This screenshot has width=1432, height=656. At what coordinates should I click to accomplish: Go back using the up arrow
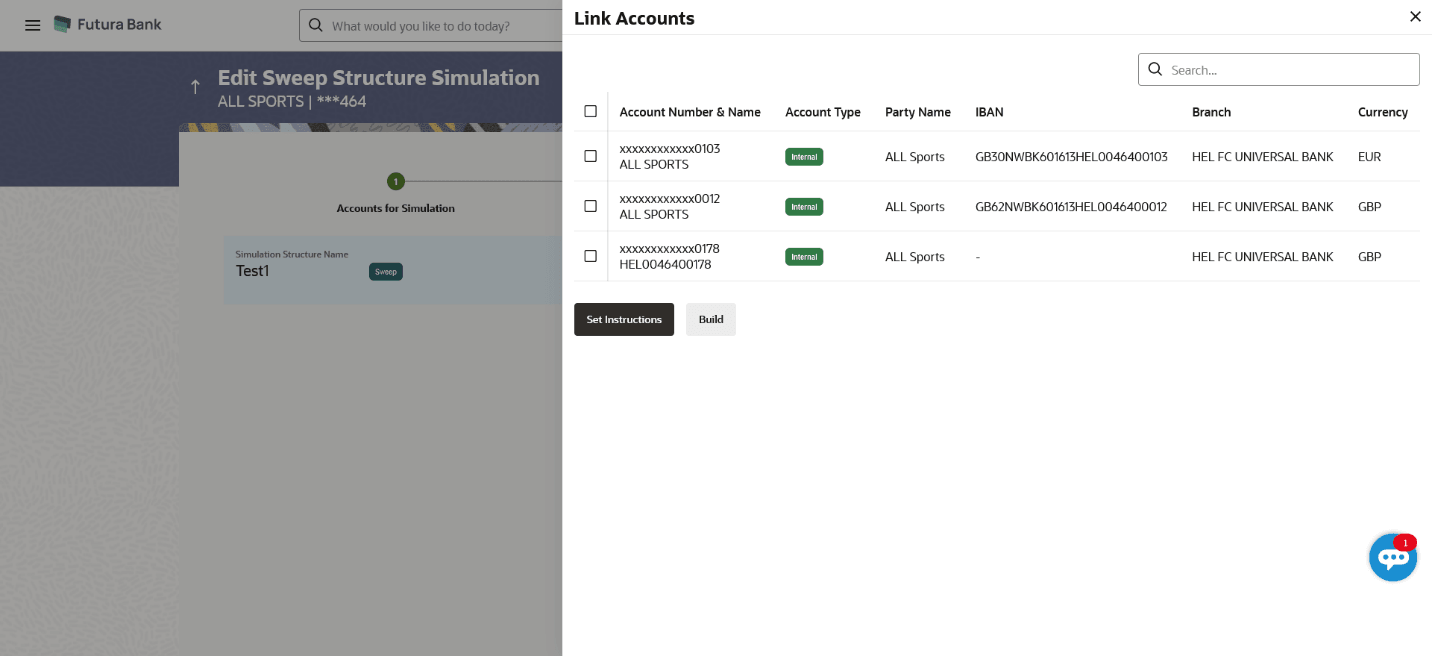(195, 87)
